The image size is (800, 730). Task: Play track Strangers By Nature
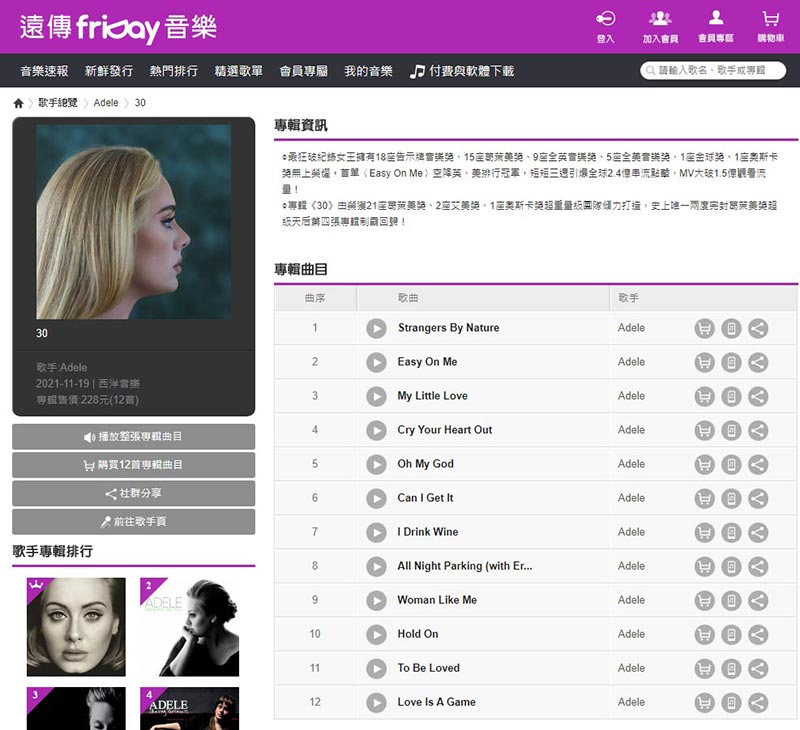[377, 329]
